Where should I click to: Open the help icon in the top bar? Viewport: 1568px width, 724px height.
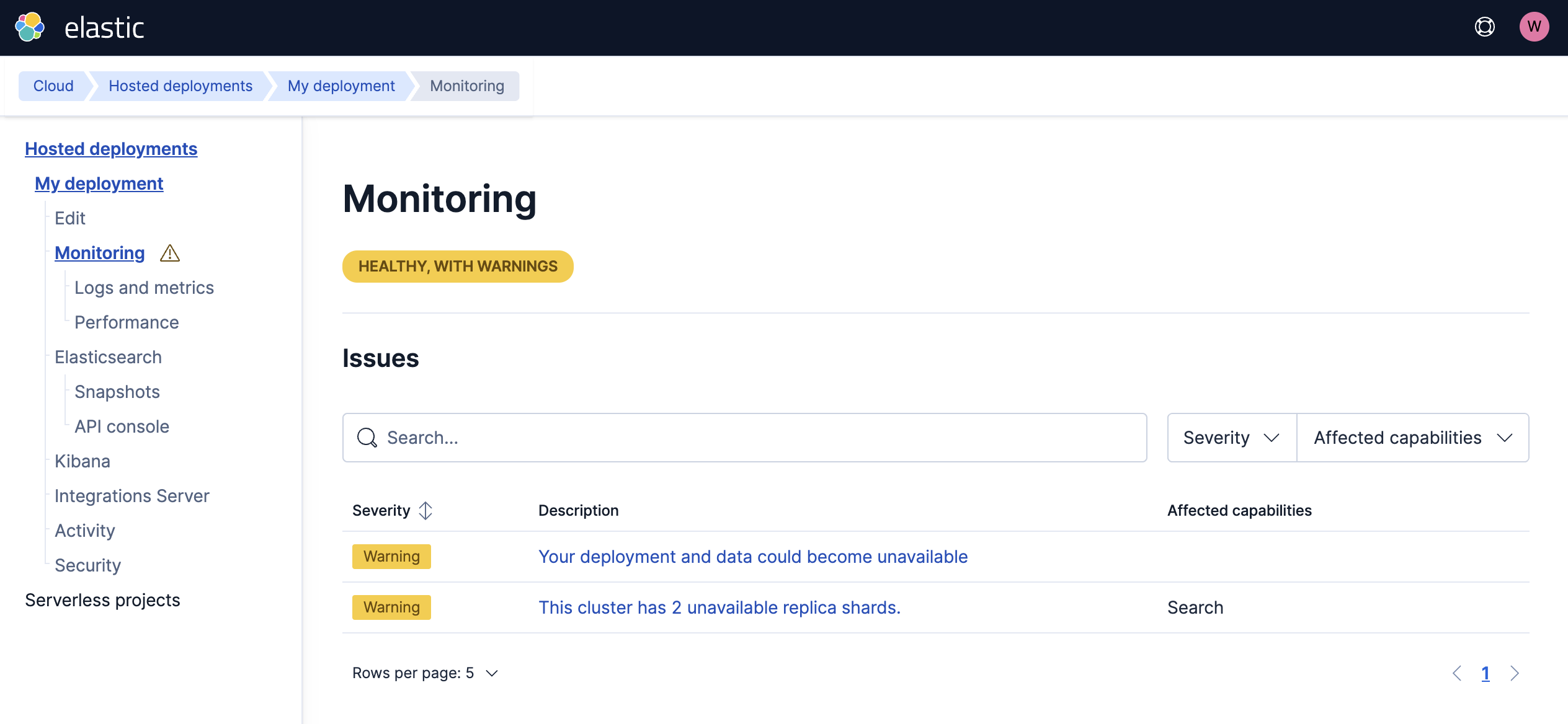[1485, 27]
